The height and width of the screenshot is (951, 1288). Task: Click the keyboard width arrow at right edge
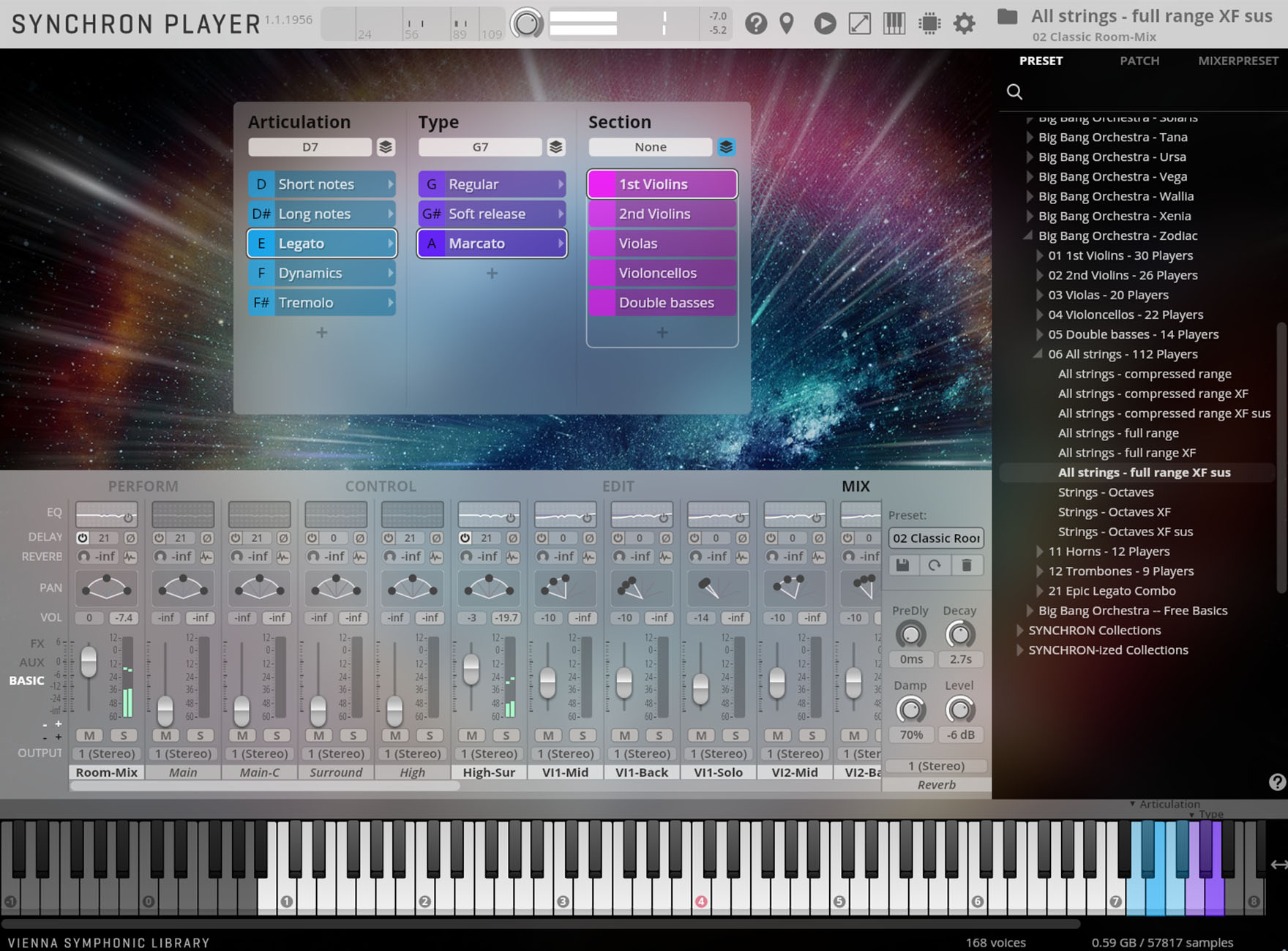(x=1278, y=865)
